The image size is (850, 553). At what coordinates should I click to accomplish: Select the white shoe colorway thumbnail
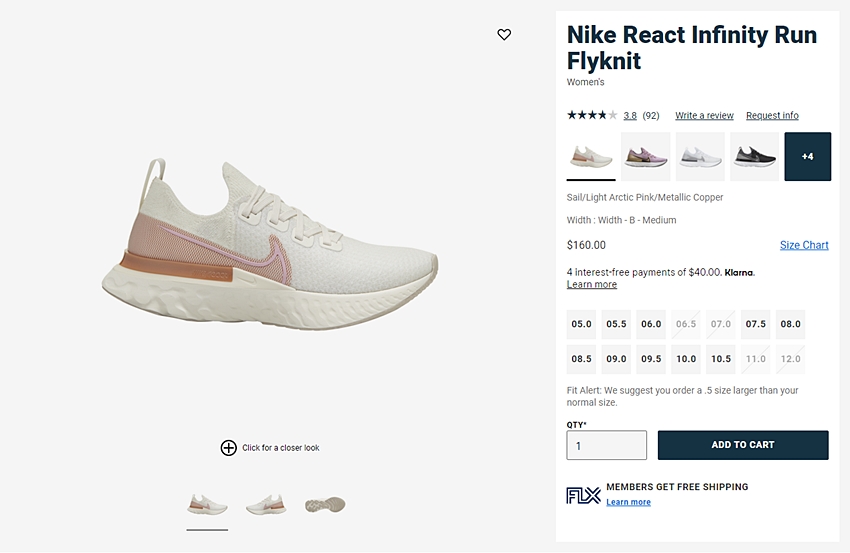pos(700,157)
